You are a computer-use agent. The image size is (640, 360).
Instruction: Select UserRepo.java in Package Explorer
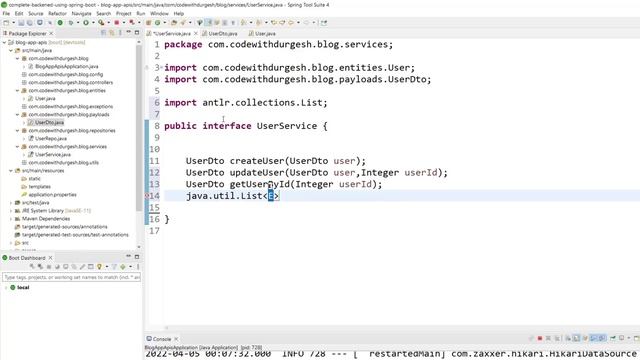tap(51, 138)
